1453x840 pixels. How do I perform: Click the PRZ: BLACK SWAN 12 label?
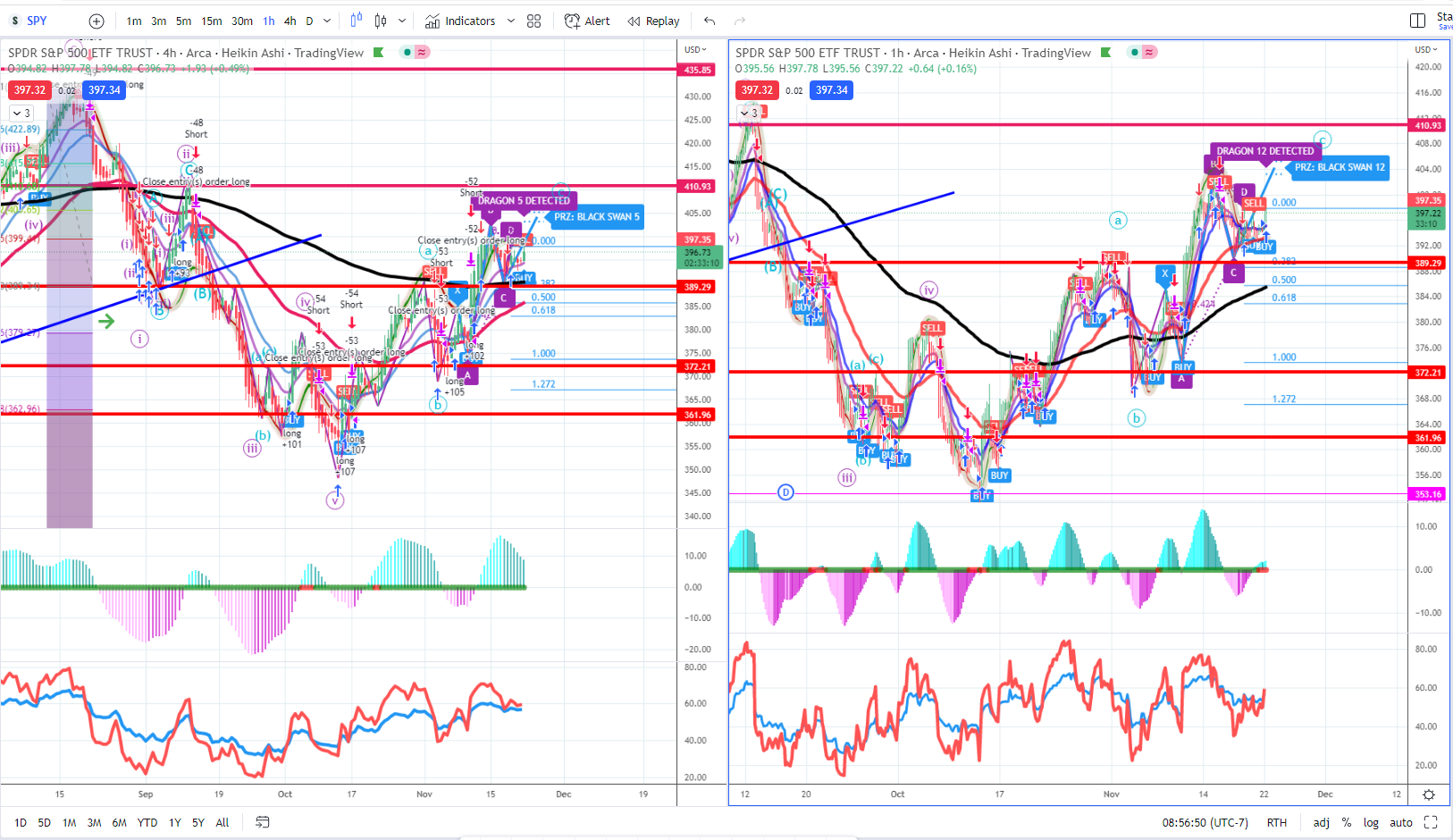tap(1340, 167)
